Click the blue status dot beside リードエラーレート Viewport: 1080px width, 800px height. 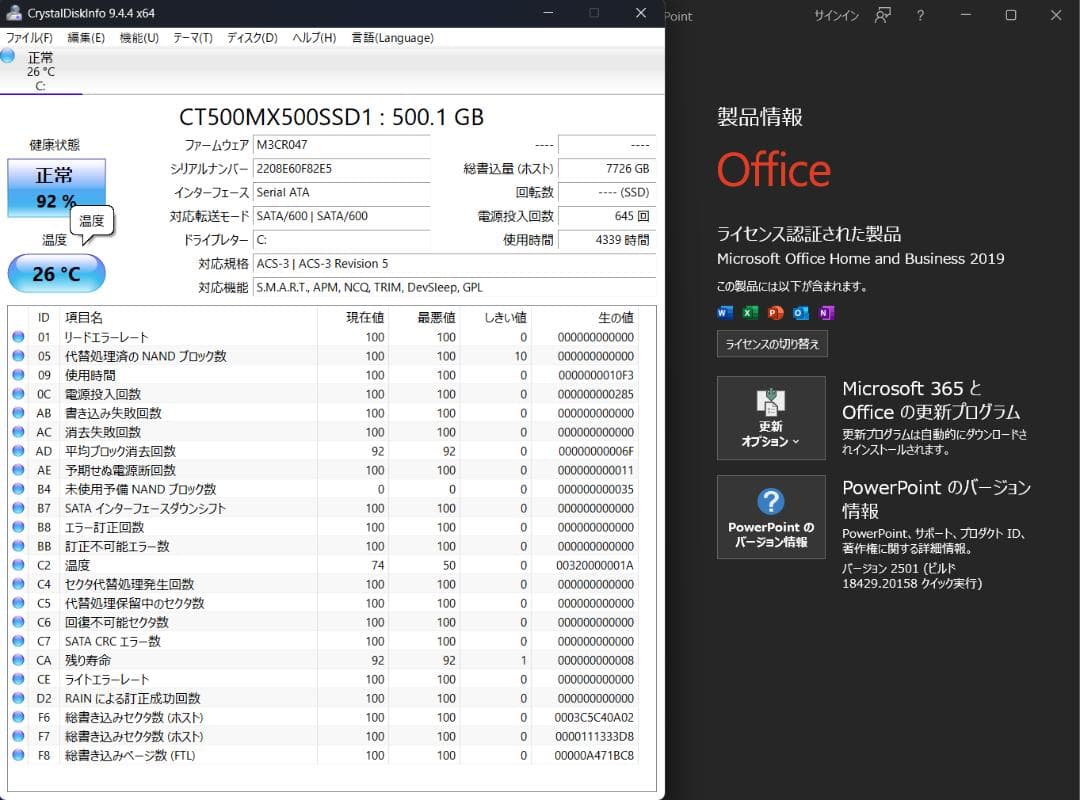(x=19, y=336)
